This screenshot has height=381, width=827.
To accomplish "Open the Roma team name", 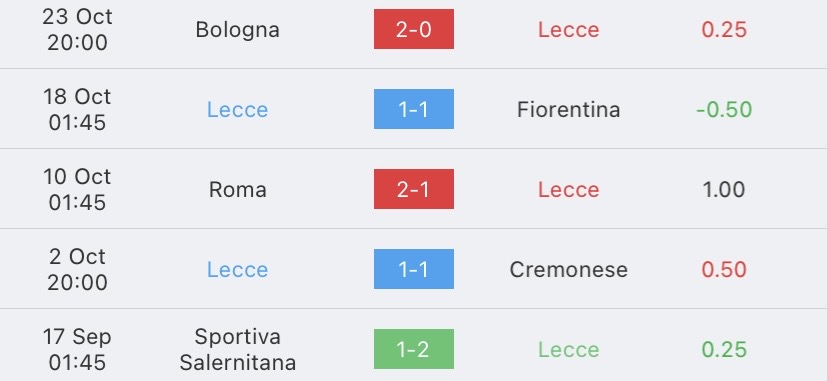I will (237, 189).
